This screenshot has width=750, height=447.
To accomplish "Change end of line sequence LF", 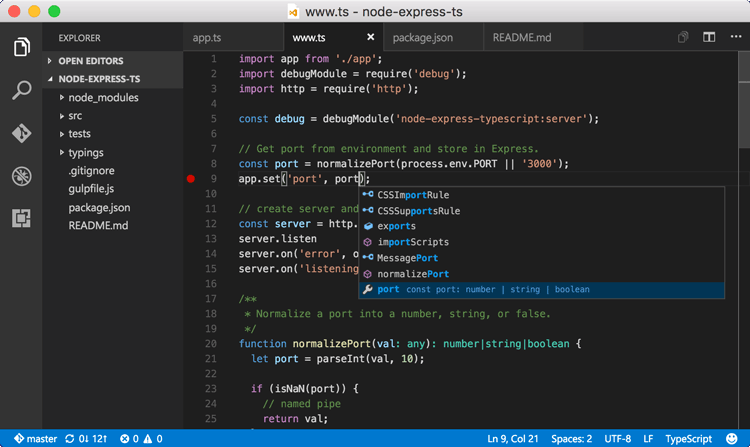I will (x=648, y=438).
